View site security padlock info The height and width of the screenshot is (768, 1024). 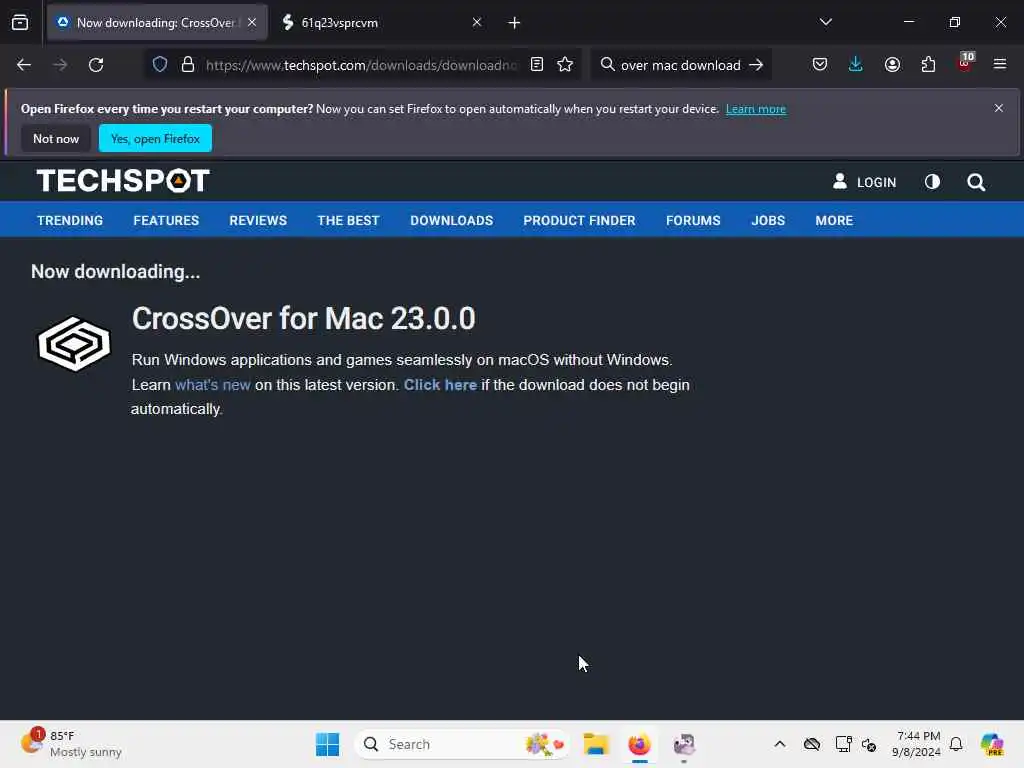click(188, 65)
